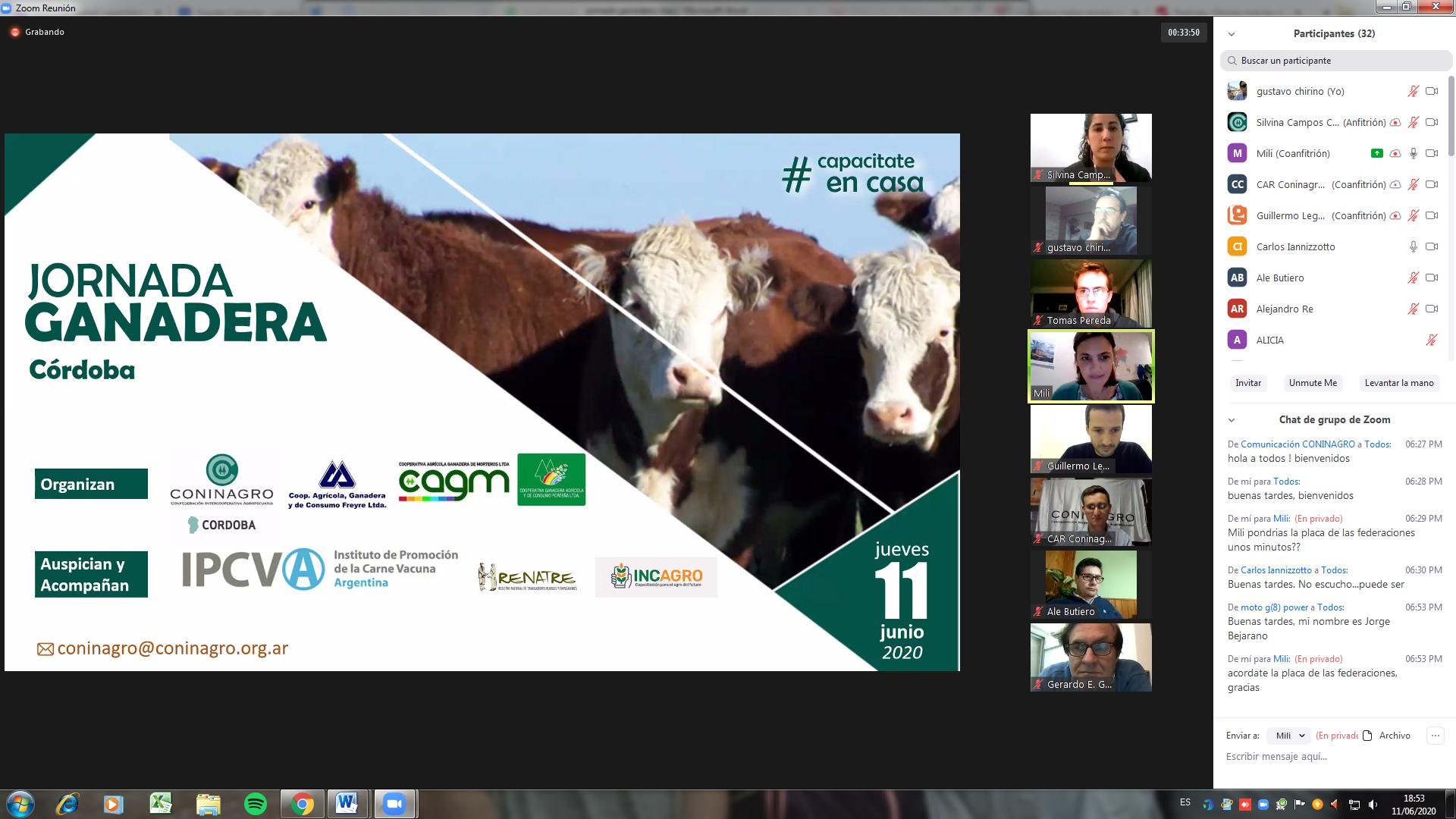Click the Invitar button
The height and width of the screenshot is (819, 1456).
[x=1247, y=383]
